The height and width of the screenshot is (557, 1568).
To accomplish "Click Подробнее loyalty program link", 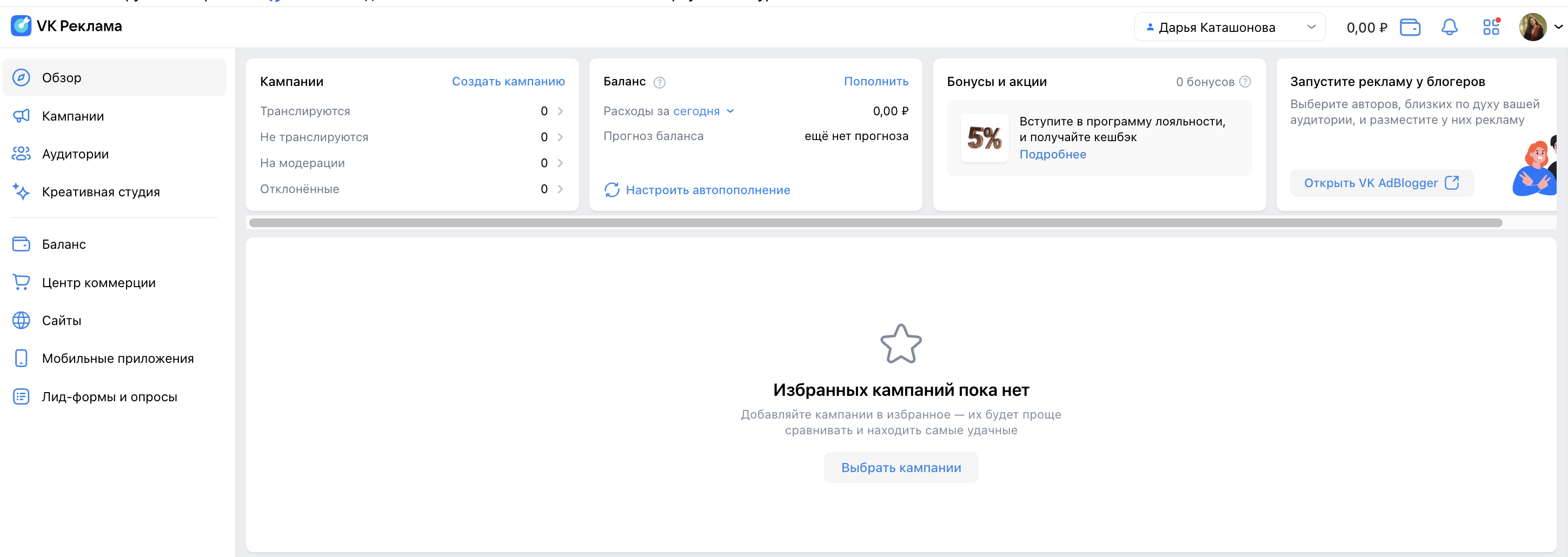I will click(x=1052, y=154).
